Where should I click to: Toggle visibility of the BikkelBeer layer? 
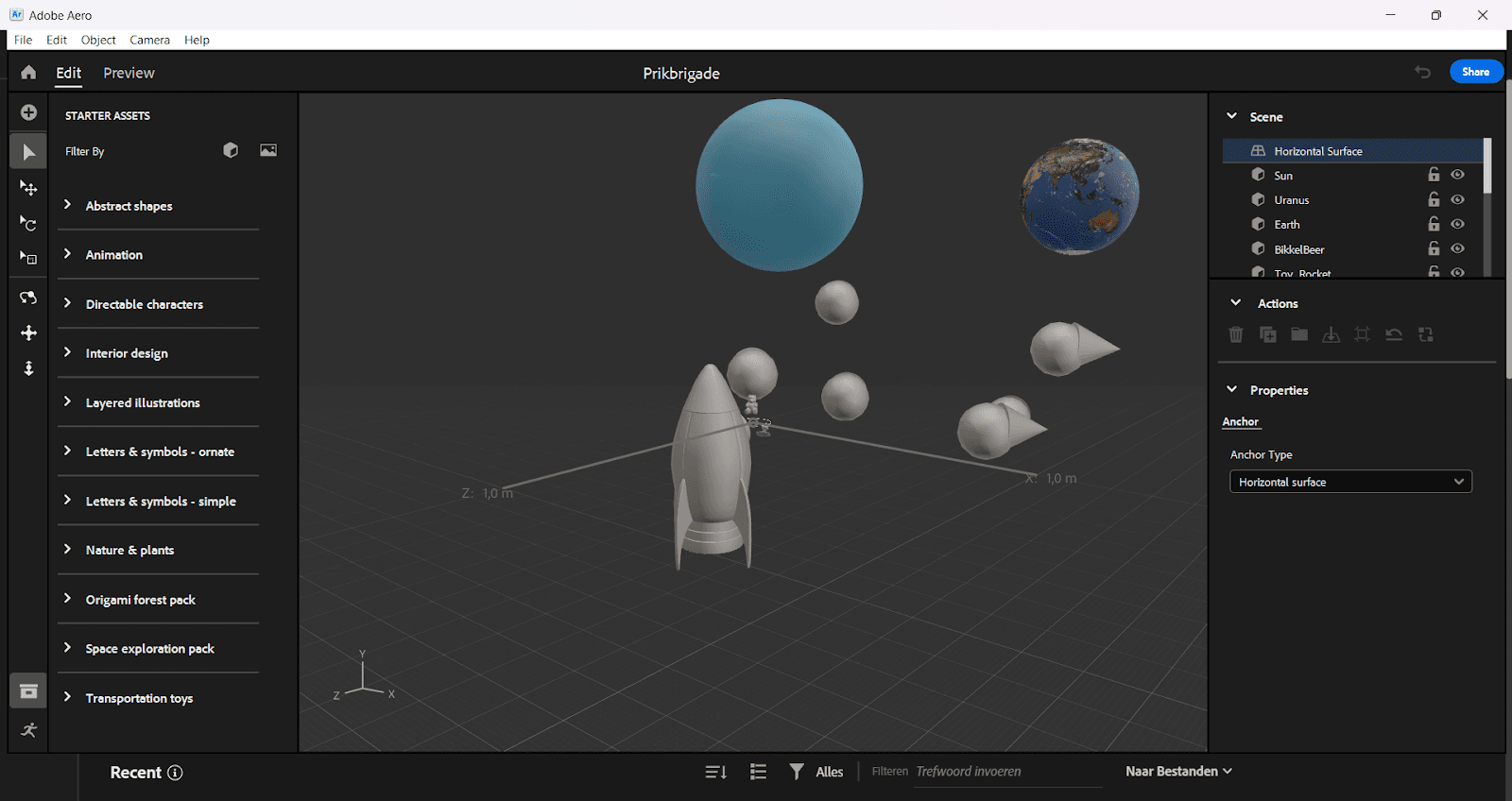(x=1458, y=248)
